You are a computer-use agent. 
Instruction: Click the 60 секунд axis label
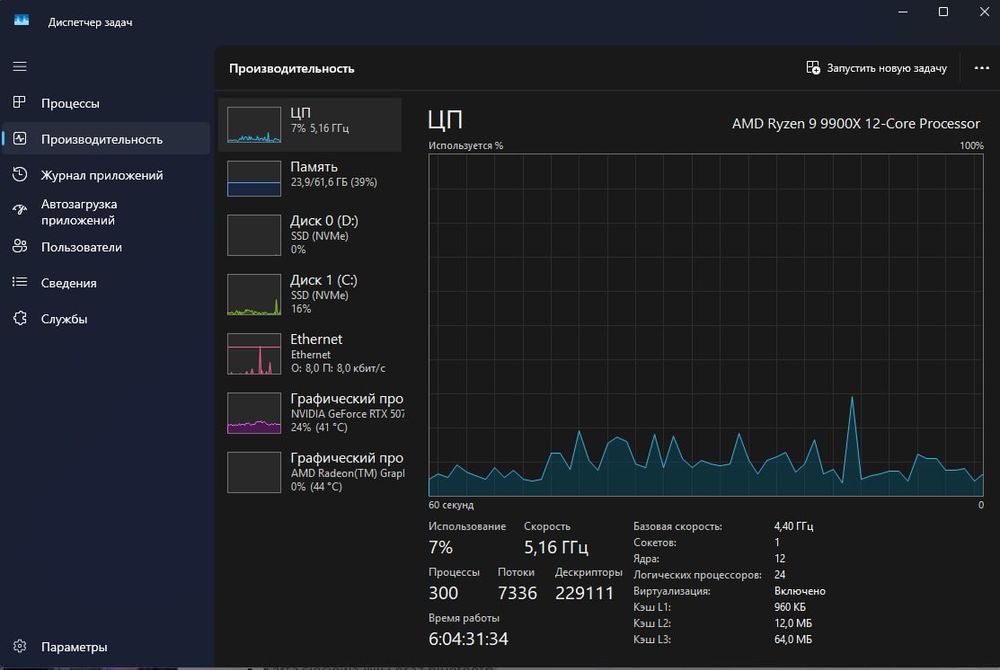click(451, 505)
